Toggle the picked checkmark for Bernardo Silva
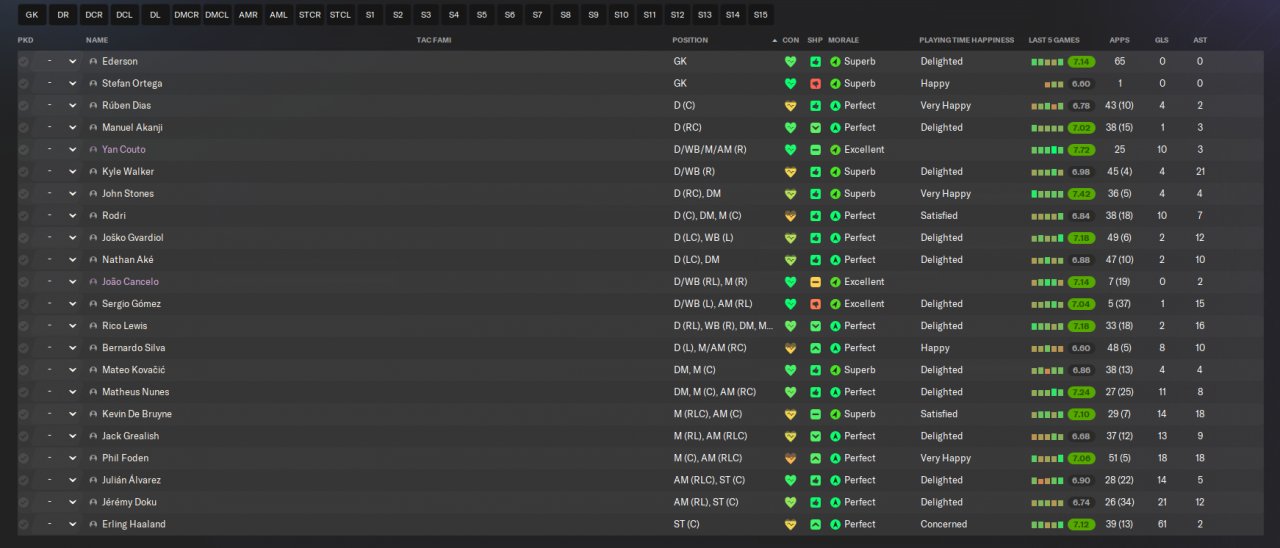Image resolution: width=1280 pixels, height=548 pixels. [x=24, y=347]
